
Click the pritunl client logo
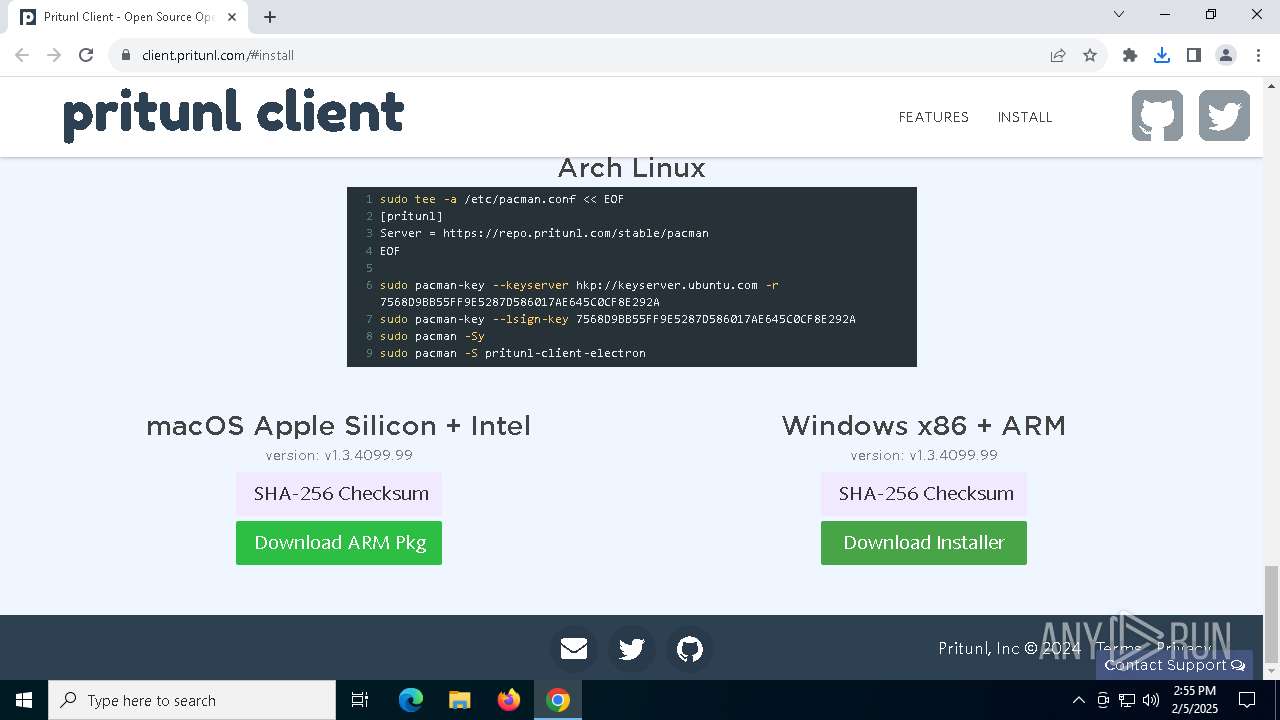point(233,113)
